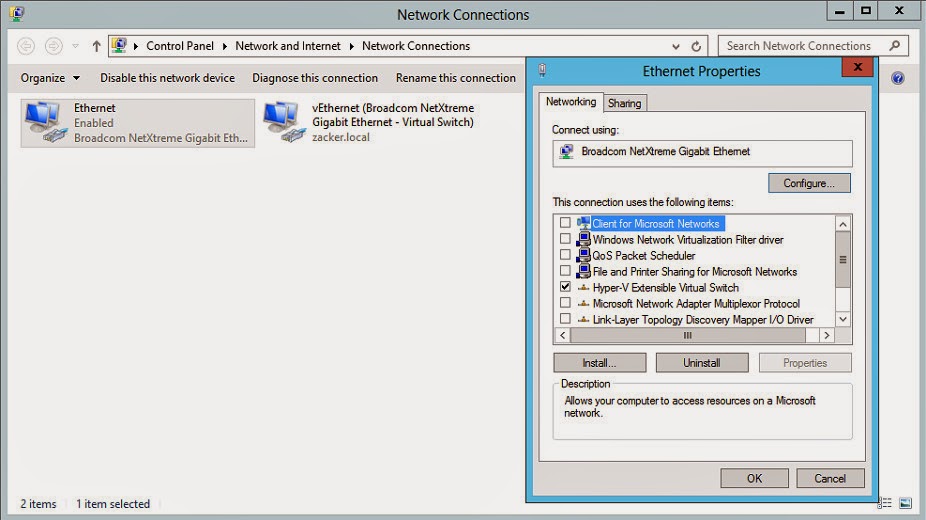Click Network Connections window title icon
Viewport: 926px width, 520px height.
[x=17, y=13]
